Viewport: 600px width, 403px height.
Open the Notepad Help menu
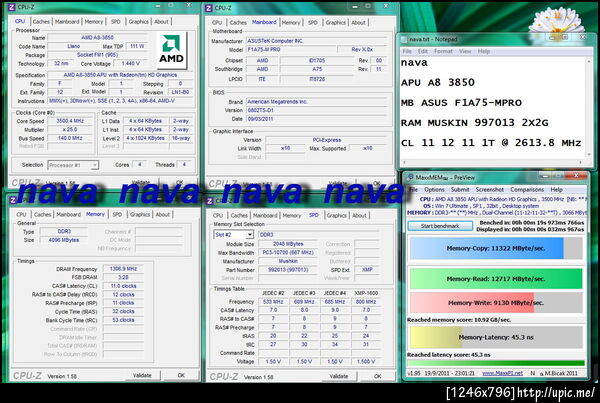point(483,51)
